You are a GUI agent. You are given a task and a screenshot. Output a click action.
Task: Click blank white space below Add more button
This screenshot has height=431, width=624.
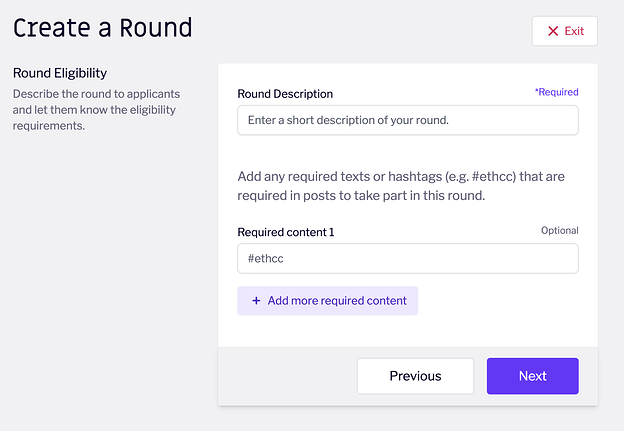408,331
